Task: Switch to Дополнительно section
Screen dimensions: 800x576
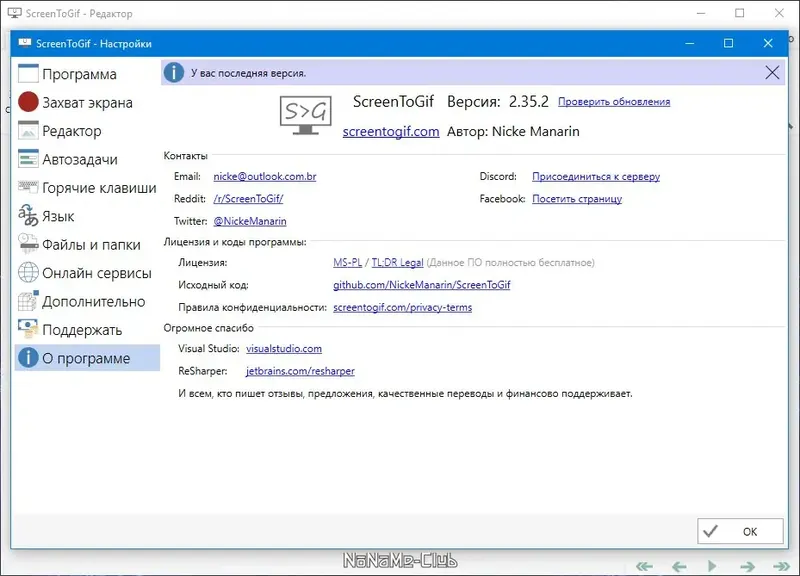Action: 87,301
